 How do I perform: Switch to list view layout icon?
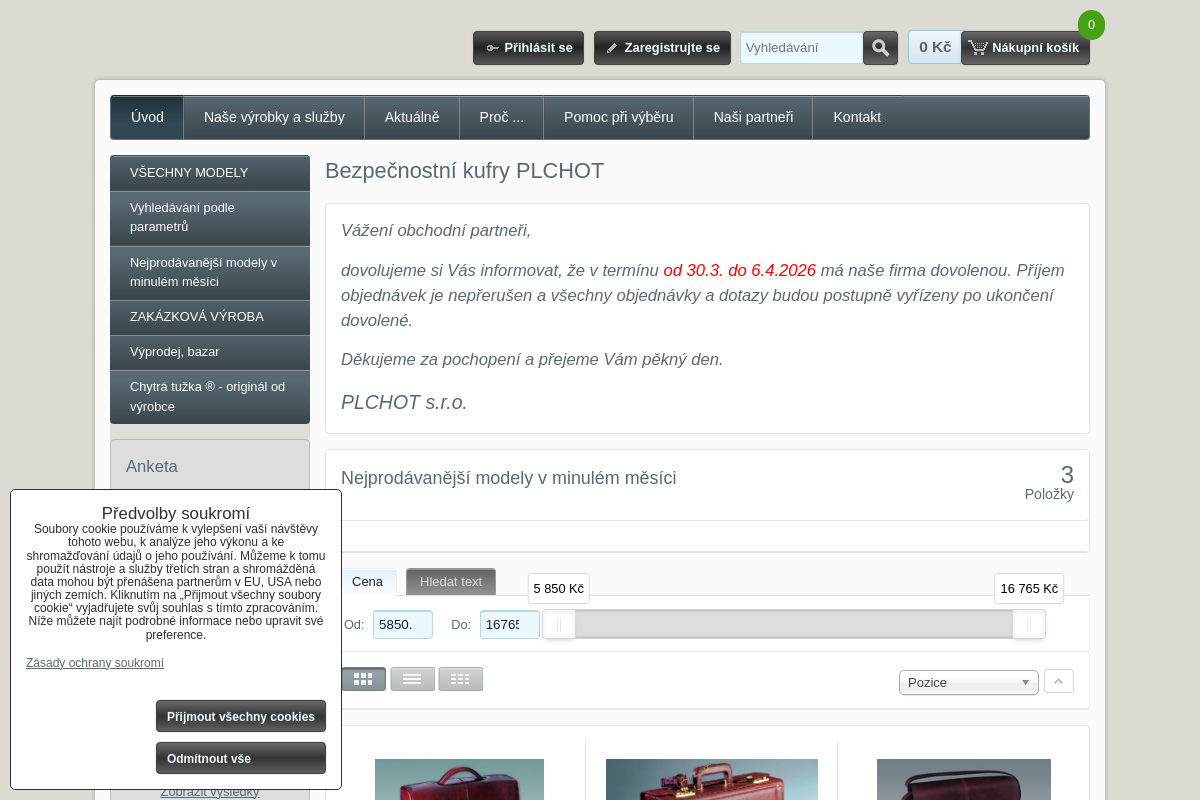pyautogui.click(x=412, y=679)
